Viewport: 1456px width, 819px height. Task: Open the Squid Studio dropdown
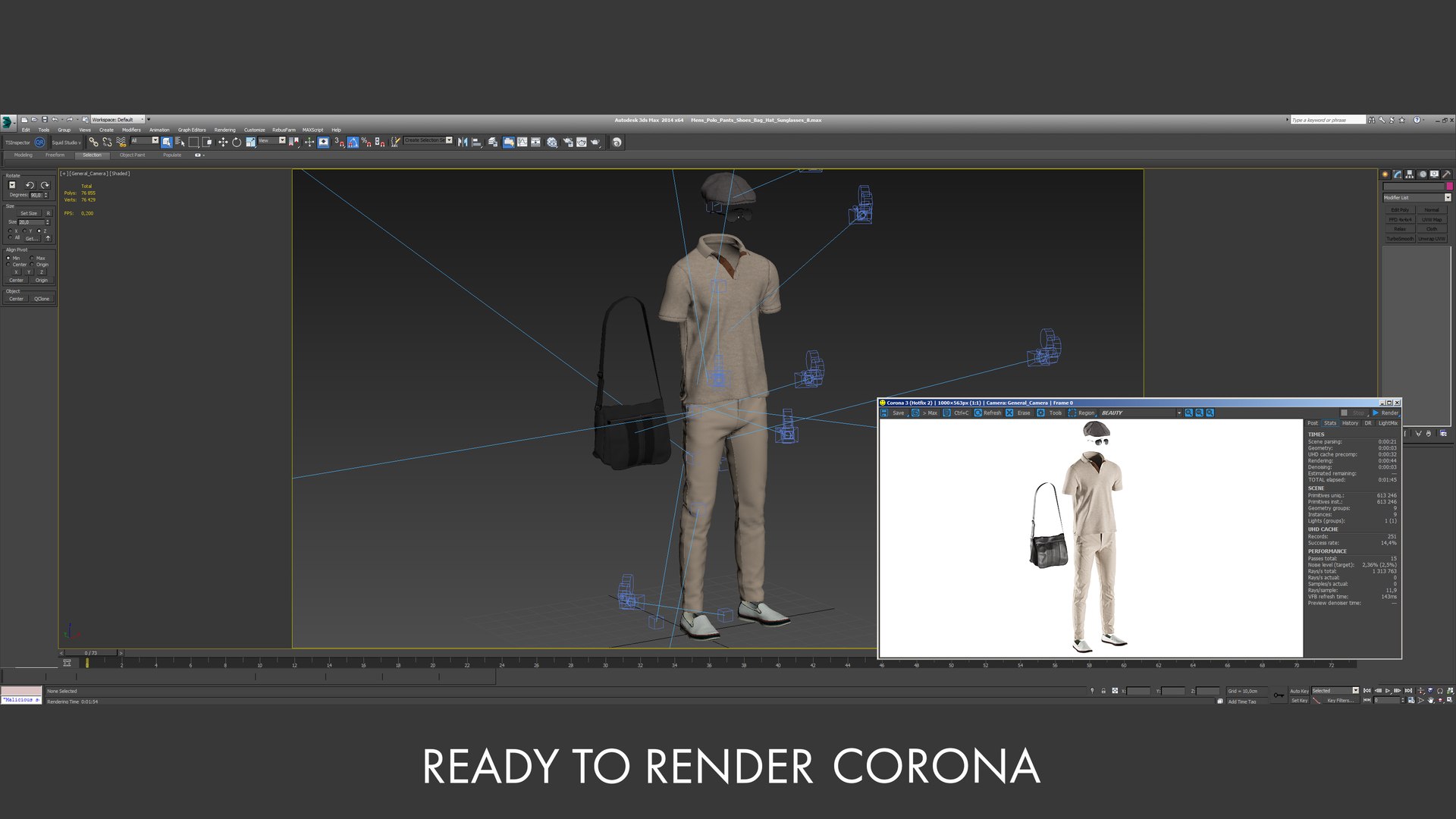(x=66, y=143)
